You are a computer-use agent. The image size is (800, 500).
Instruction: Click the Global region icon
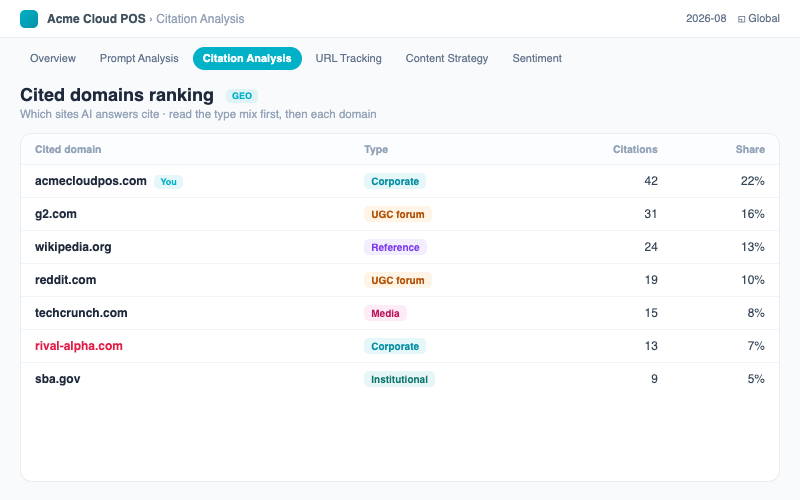tap(741, 19)
